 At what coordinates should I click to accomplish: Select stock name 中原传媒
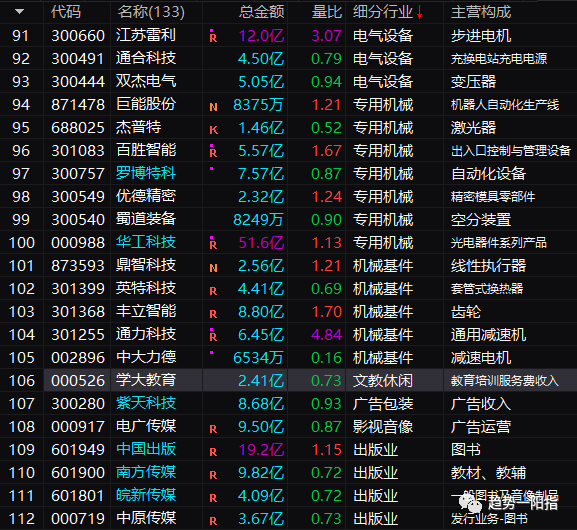point(146,519)
